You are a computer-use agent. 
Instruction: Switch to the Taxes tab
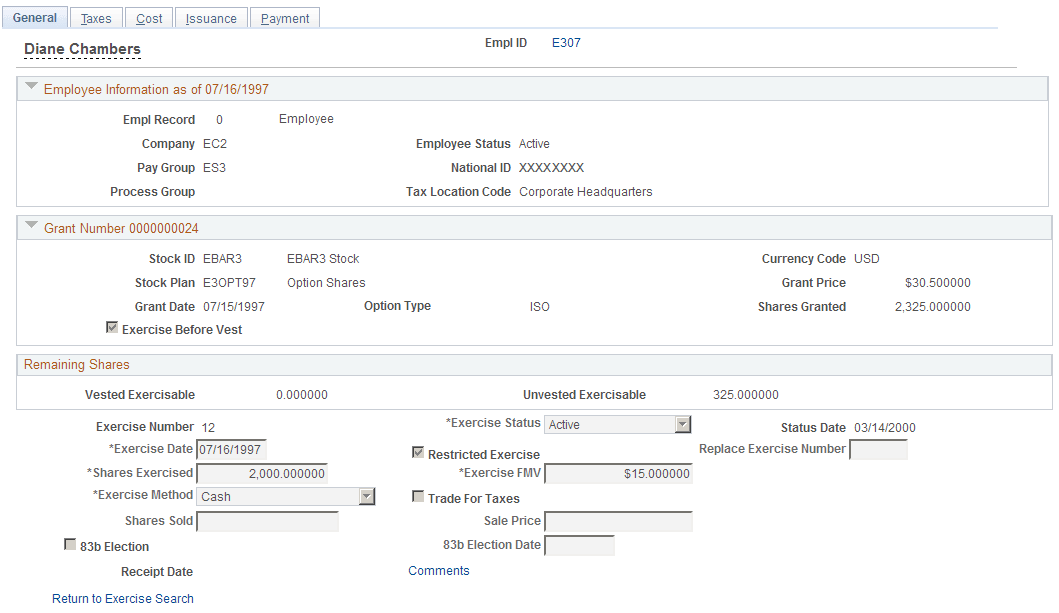pyautogui.click(x=96, y=18)
